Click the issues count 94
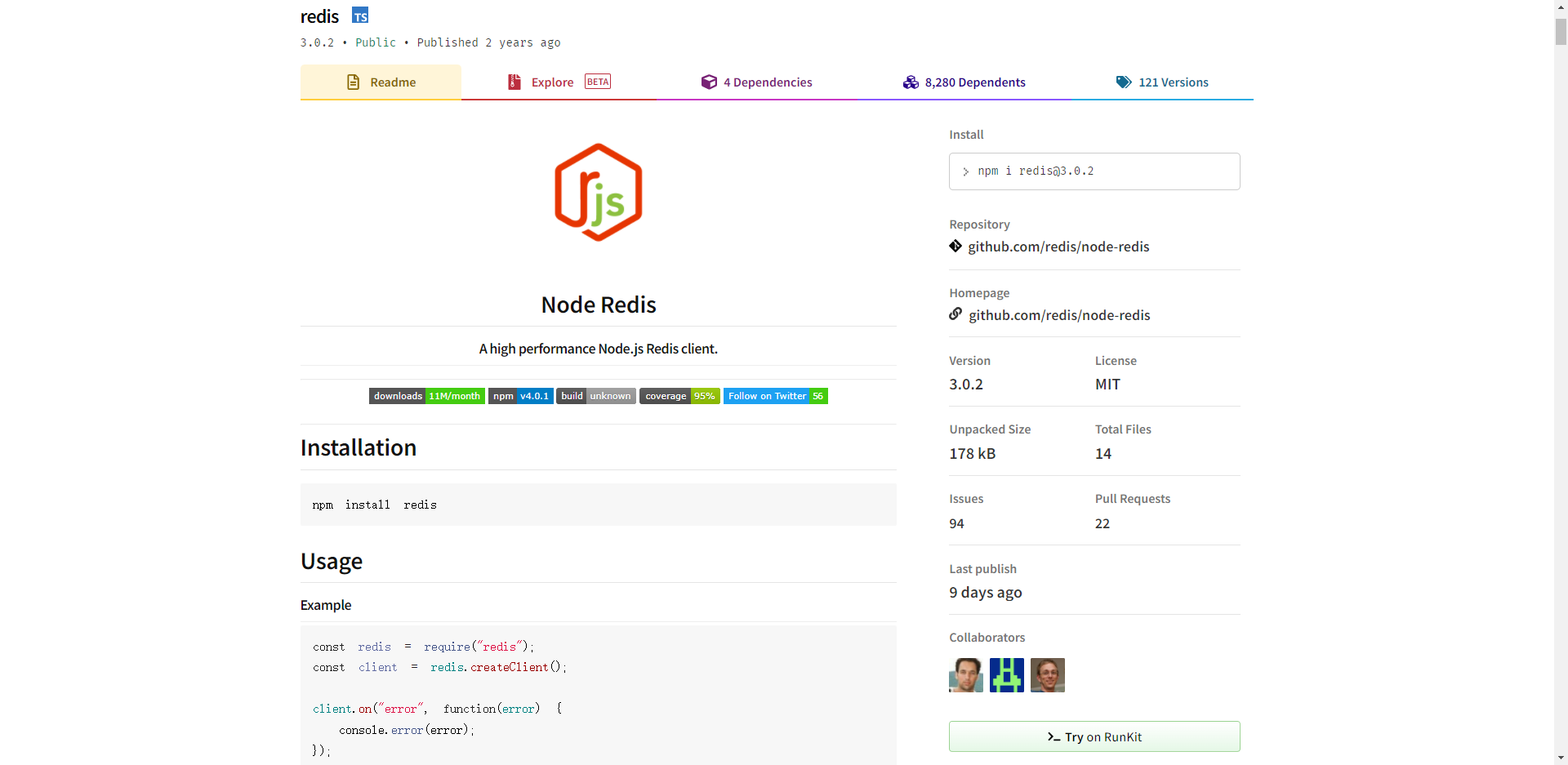This screenshot has width=1568, height=765. 956,523
